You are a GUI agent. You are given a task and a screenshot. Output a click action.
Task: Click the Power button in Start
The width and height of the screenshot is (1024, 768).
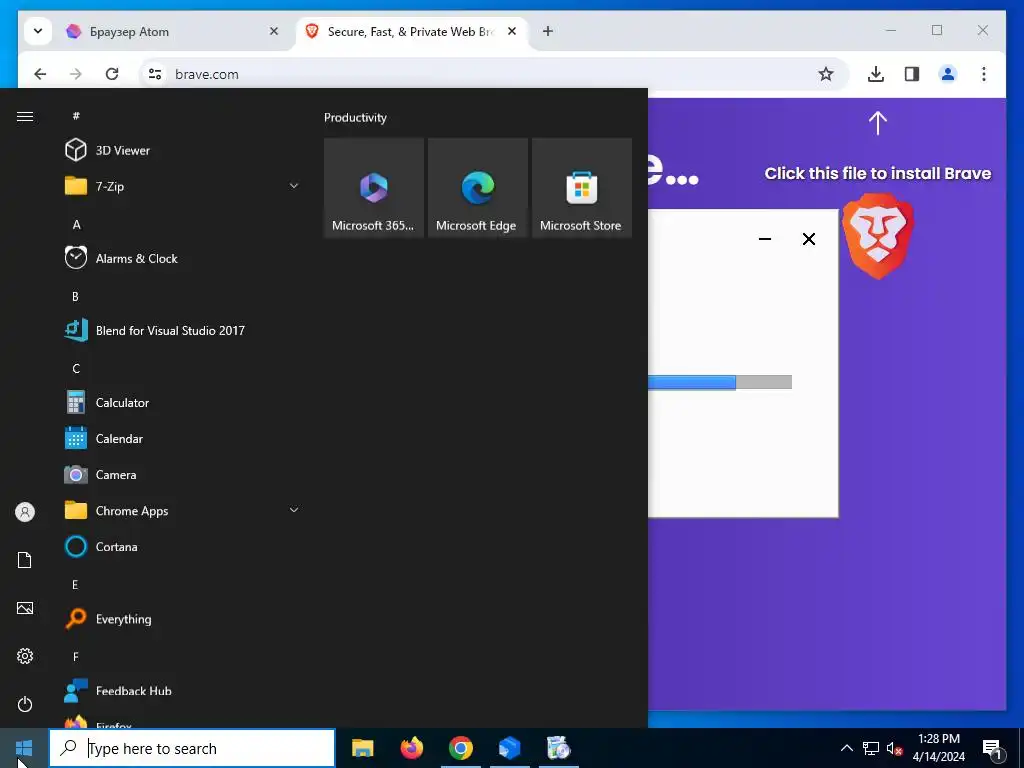tap(25, 704)
